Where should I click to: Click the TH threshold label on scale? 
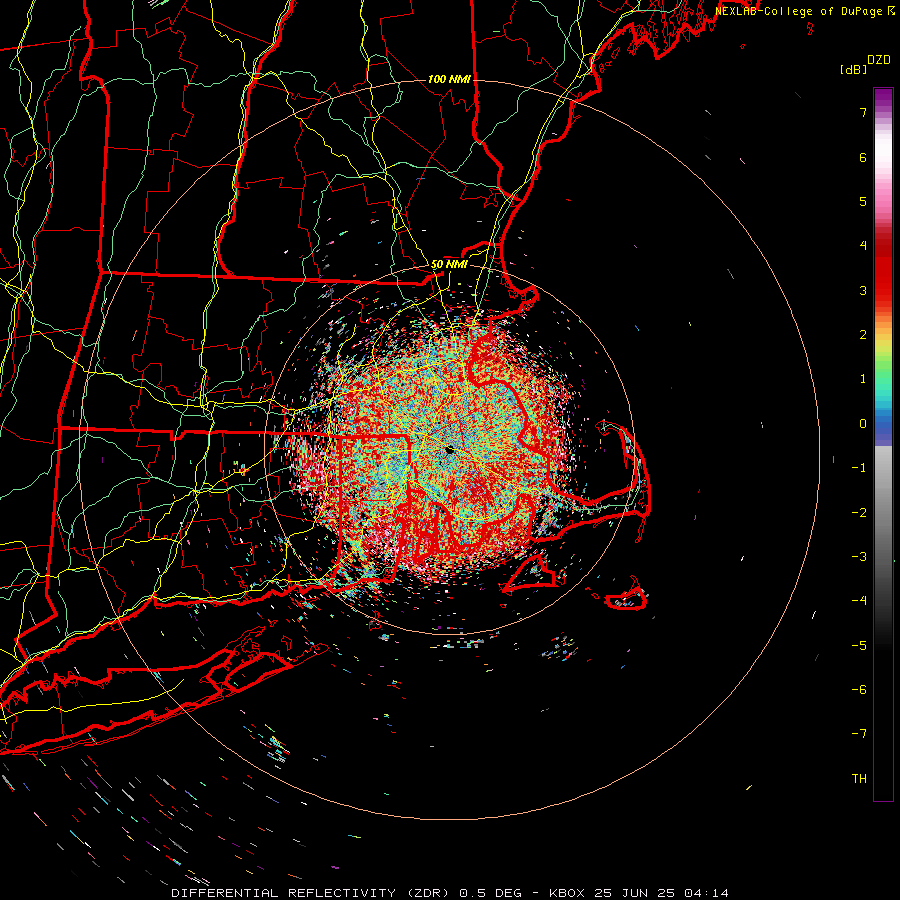pyautogui.click(x=859, y=779)
